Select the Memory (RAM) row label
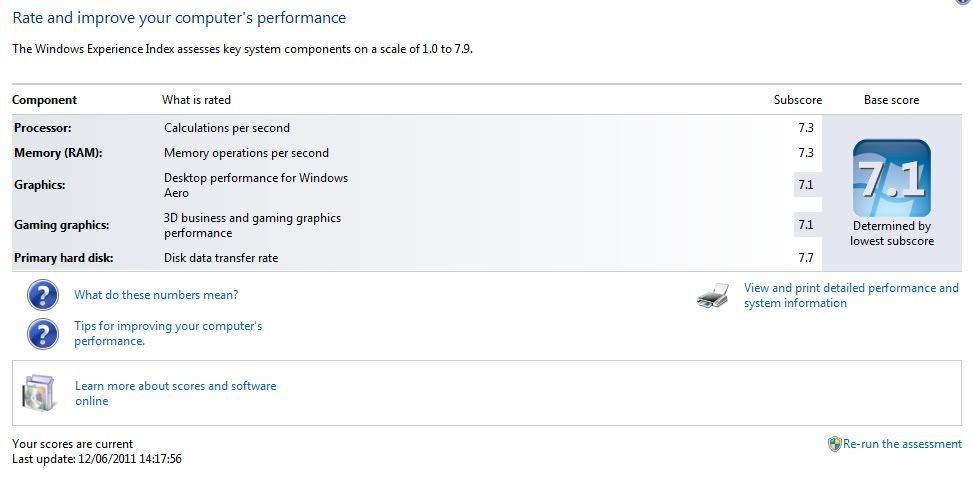The image size is (973, 483). 58,153
